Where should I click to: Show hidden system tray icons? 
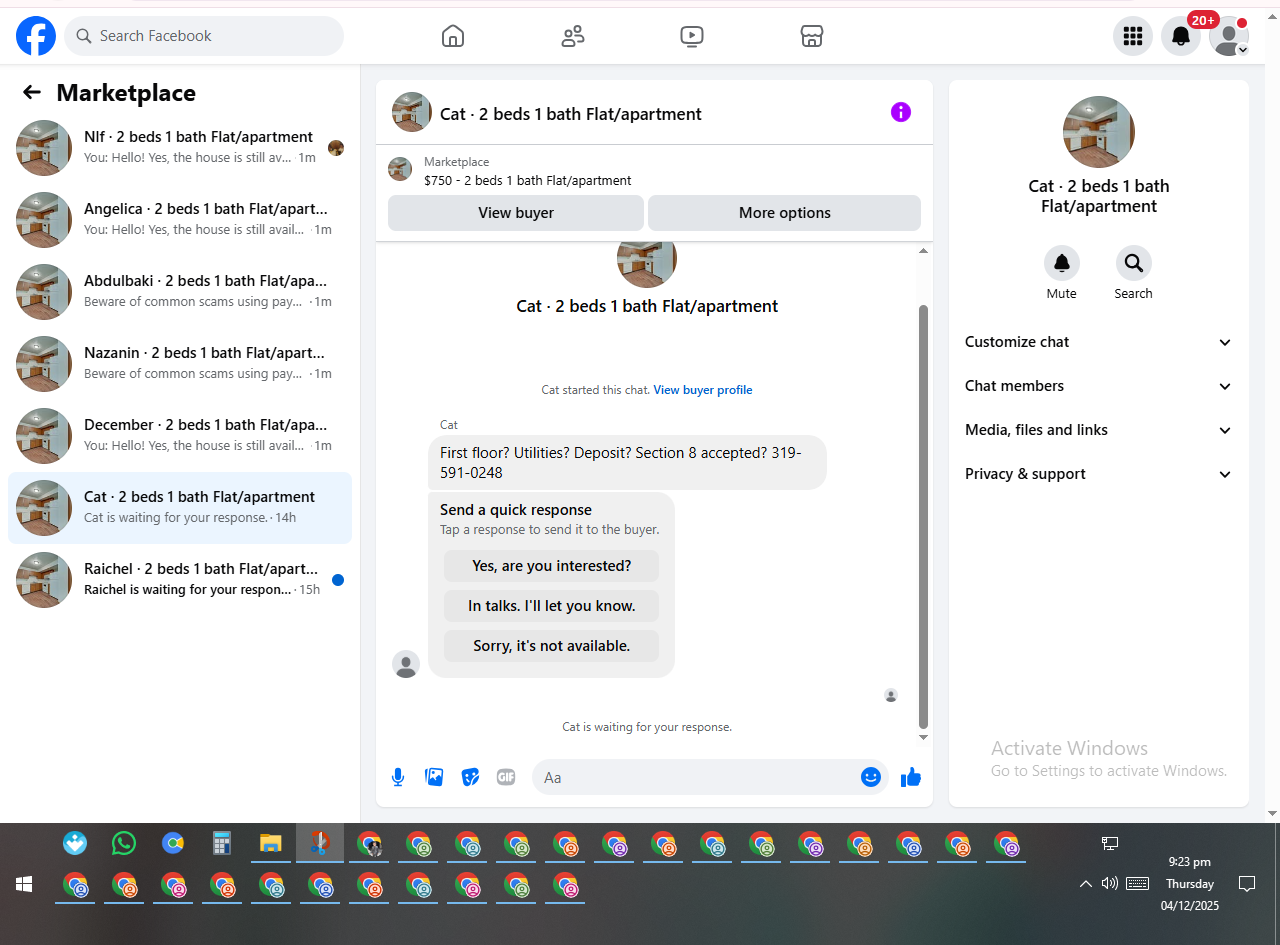point(1085,884)
